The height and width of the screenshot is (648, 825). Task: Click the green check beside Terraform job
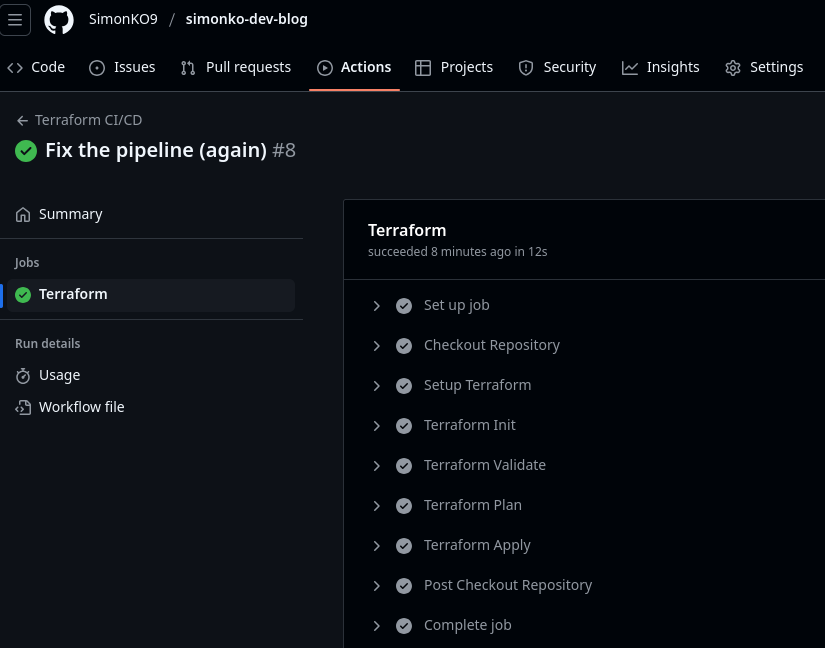(x=23, y=295)
